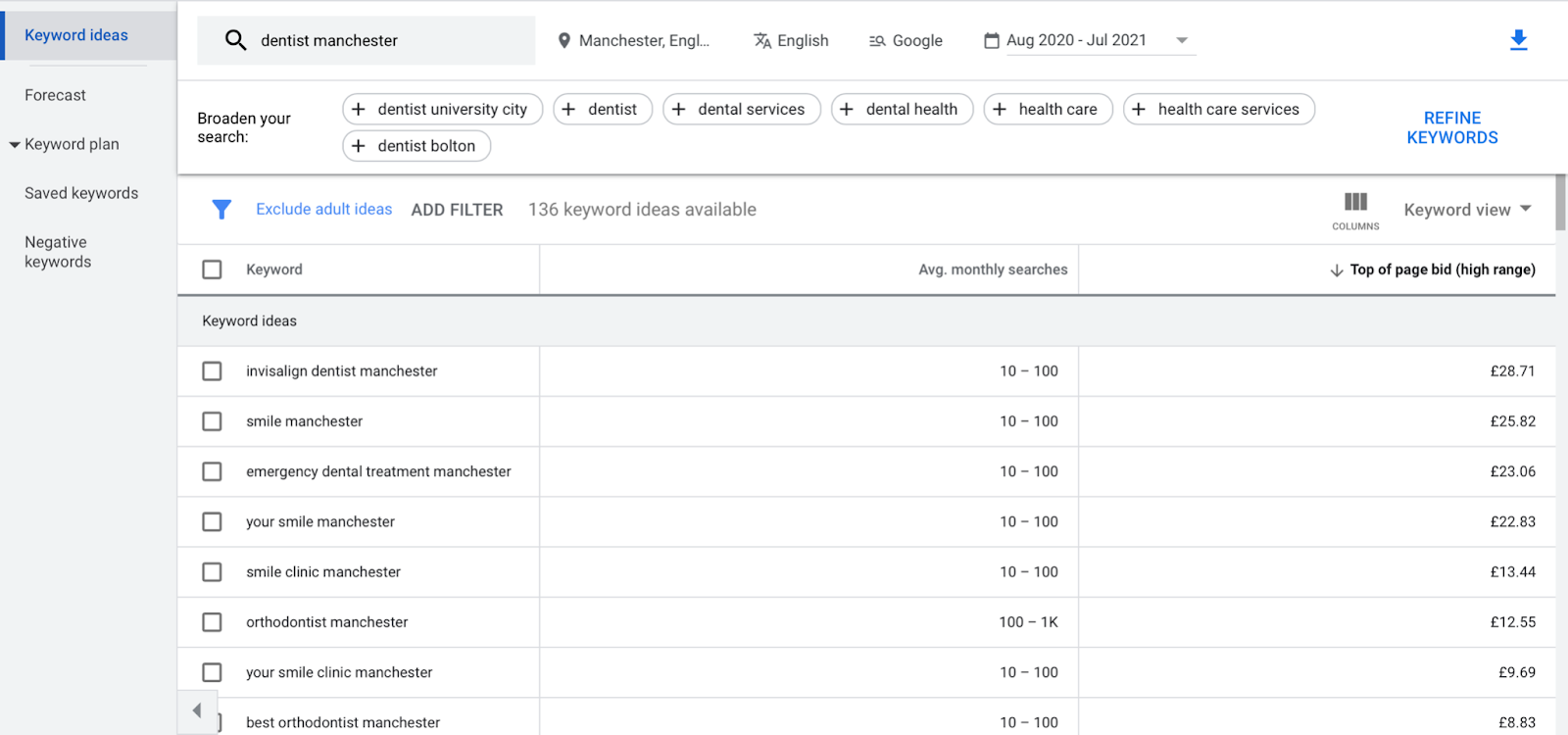Click the calendar date range icon

(x=992, y=40)
